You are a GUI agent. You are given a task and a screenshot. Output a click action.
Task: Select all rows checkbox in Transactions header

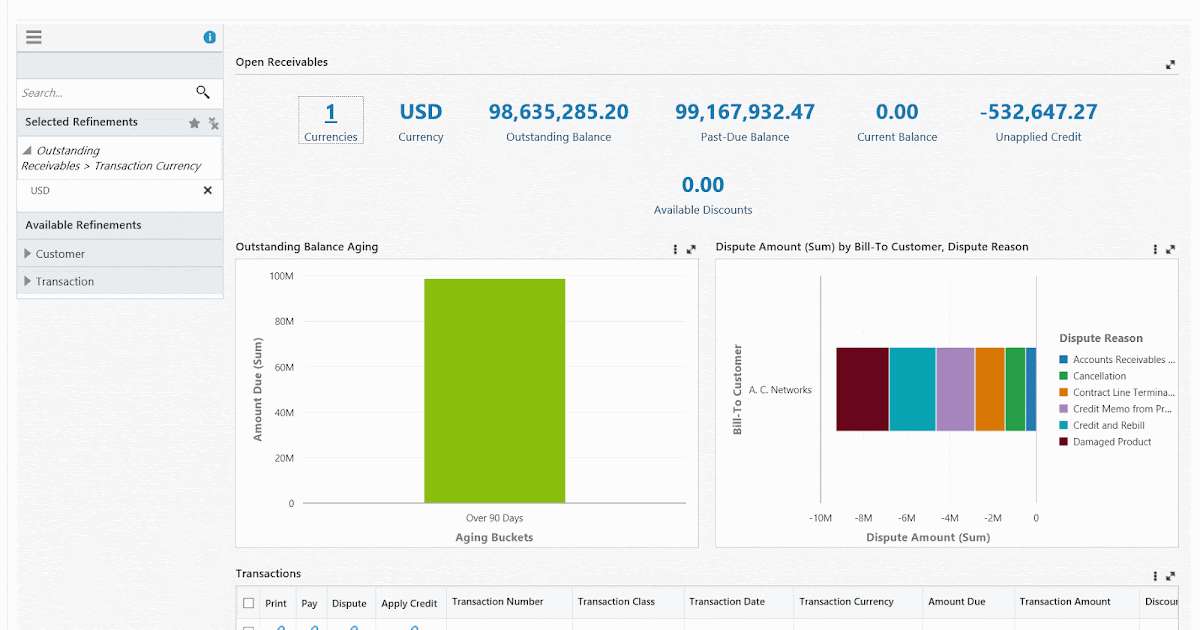click(x=248, y=601)
